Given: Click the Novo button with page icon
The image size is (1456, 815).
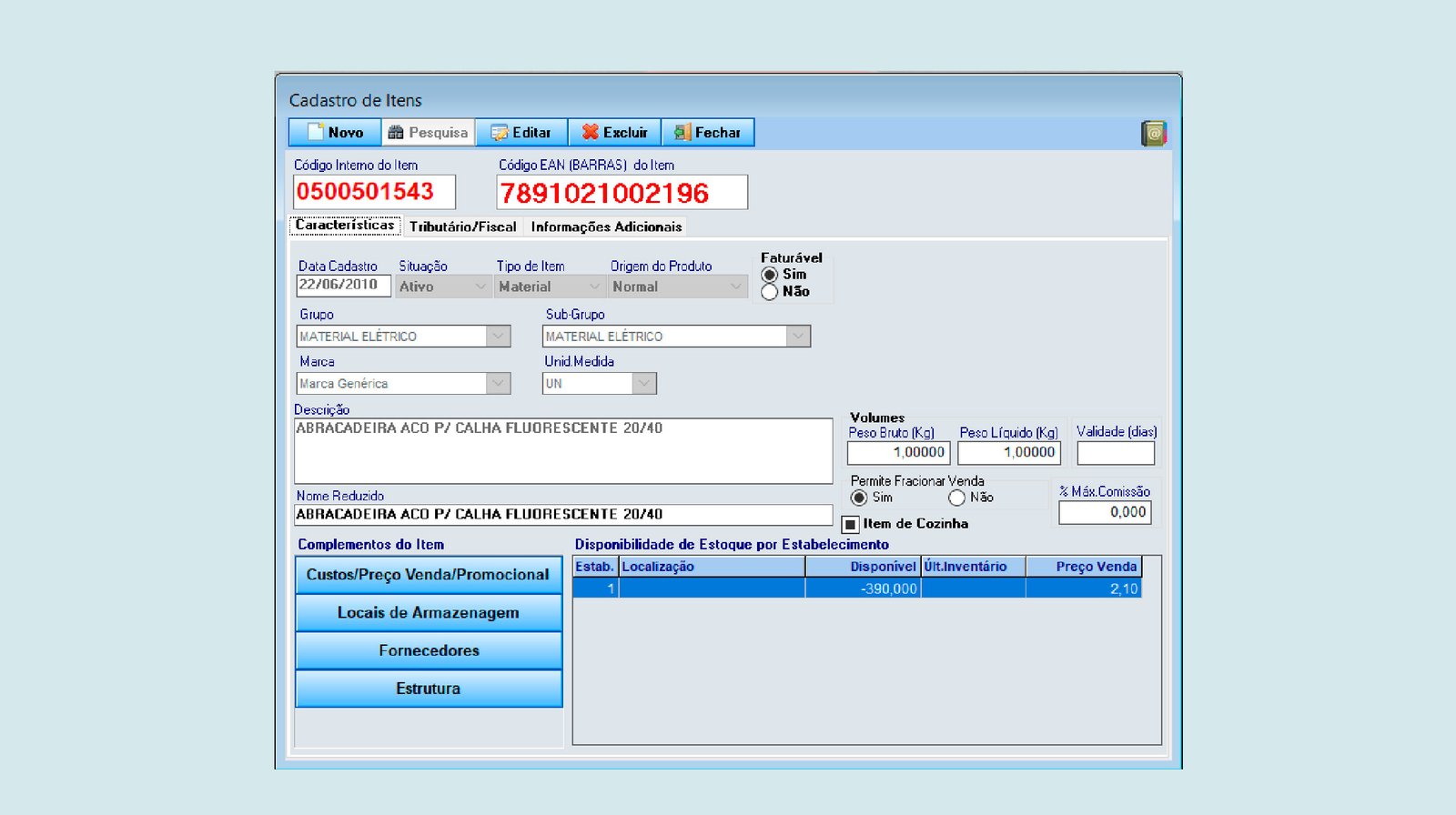Looking at the screenshot, I should click(335, 132).
